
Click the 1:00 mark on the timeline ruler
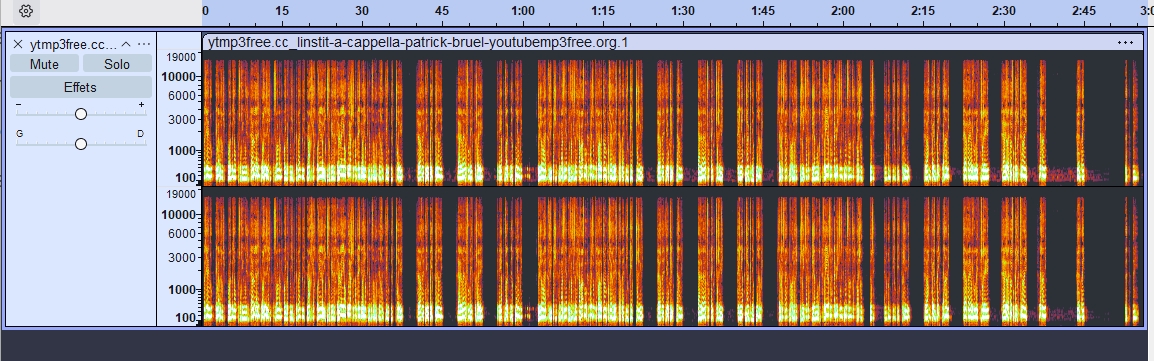coord(523,11)
